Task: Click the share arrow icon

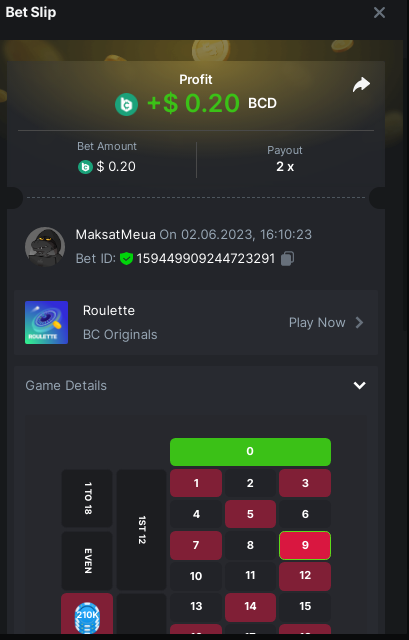Action: [361, 85]
